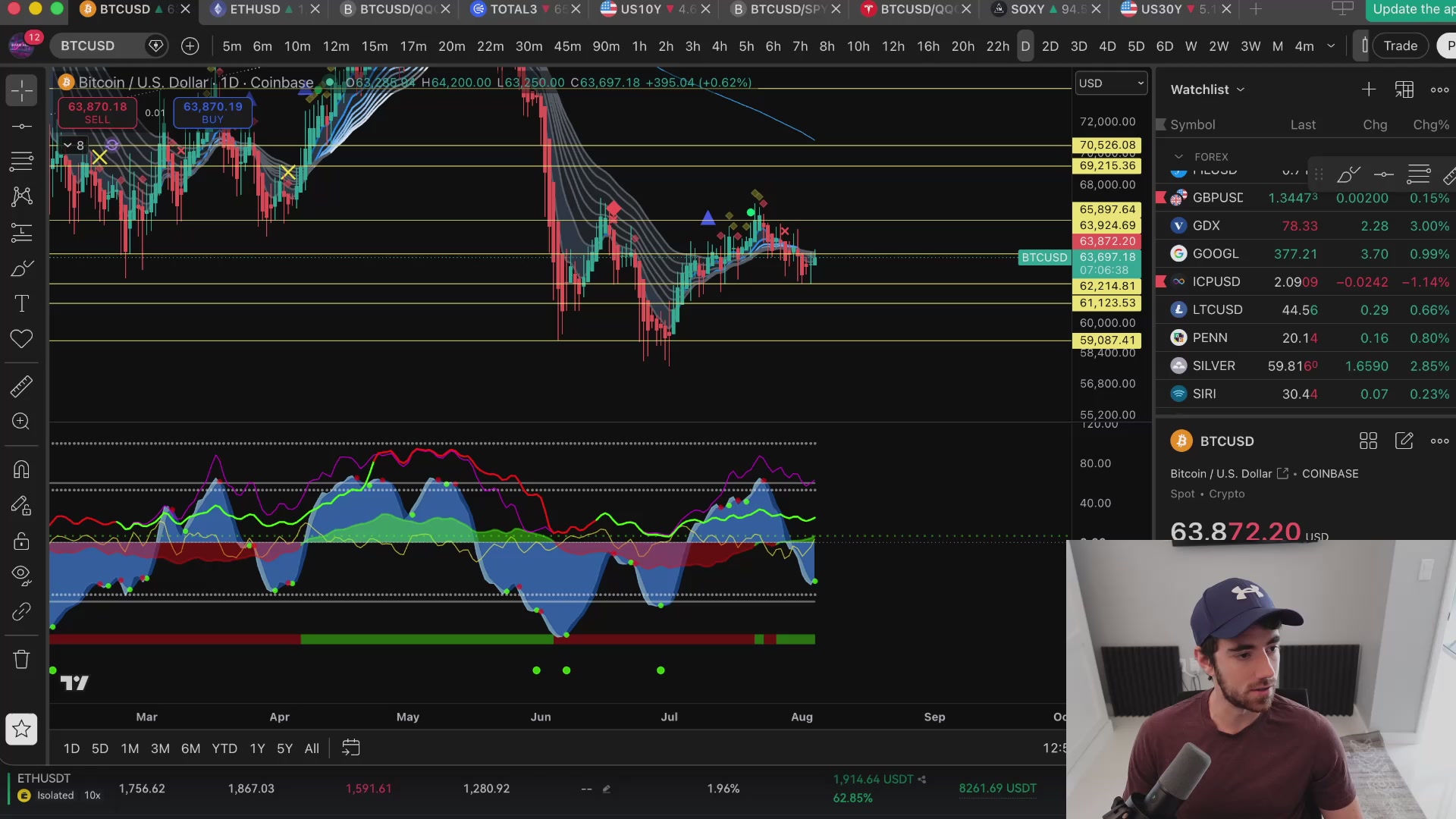The image size is (1456, 819).
Task: Set chart range to 1Y
Action: (257, 748)
